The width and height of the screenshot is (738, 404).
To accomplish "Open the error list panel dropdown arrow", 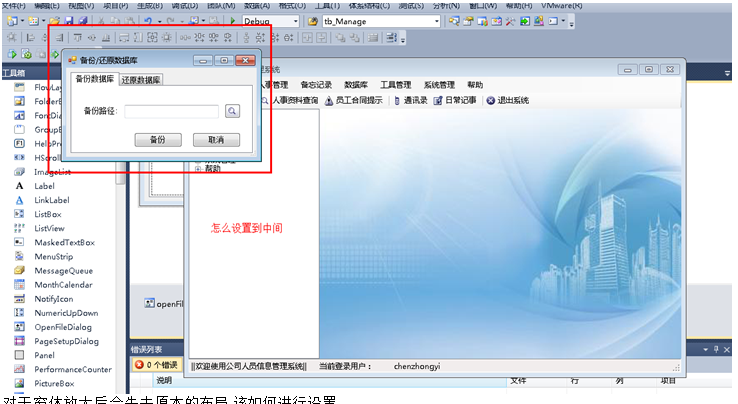I will tap(706, 349).
